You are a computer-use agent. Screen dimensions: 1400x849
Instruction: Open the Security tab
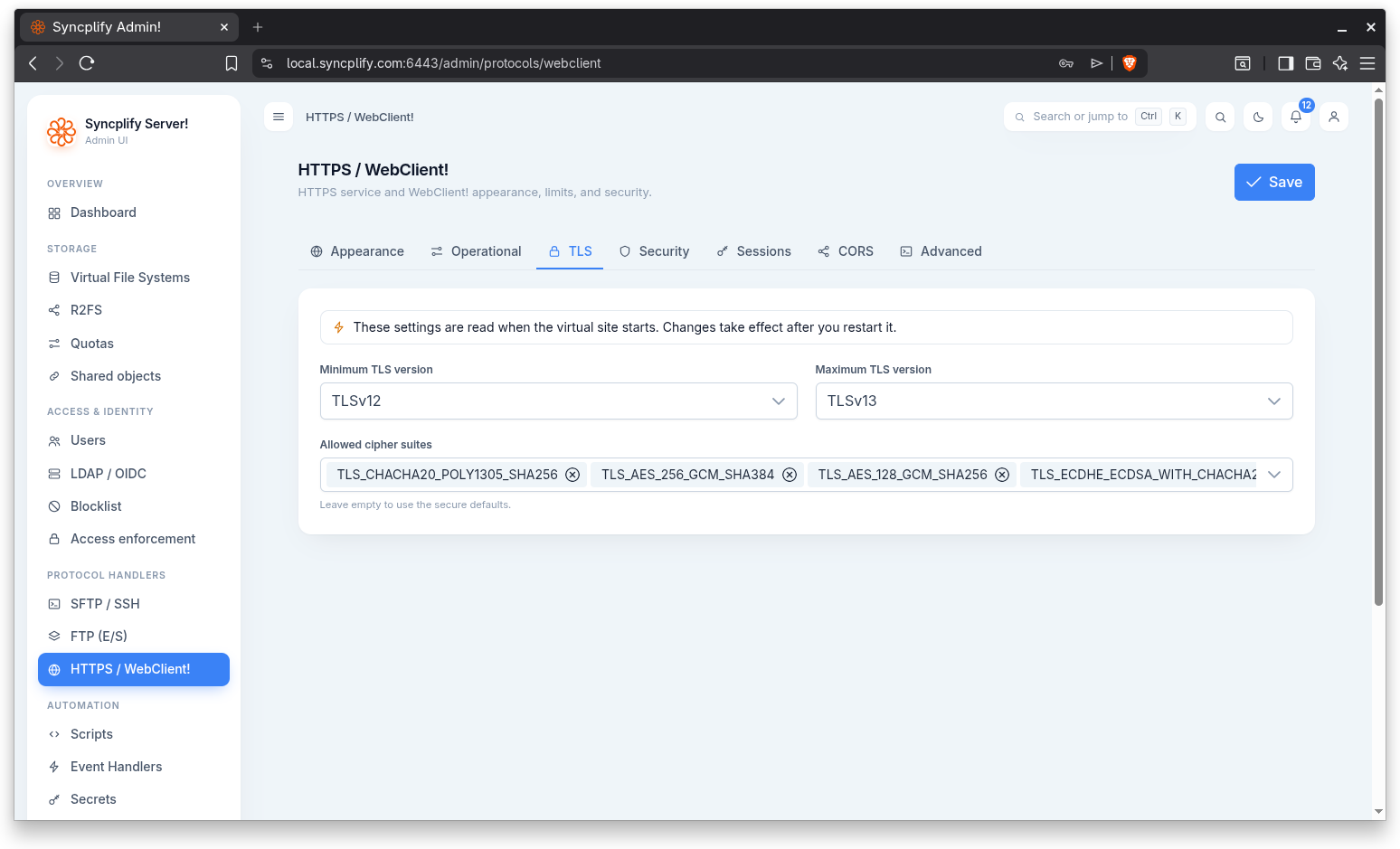point(654,251)
